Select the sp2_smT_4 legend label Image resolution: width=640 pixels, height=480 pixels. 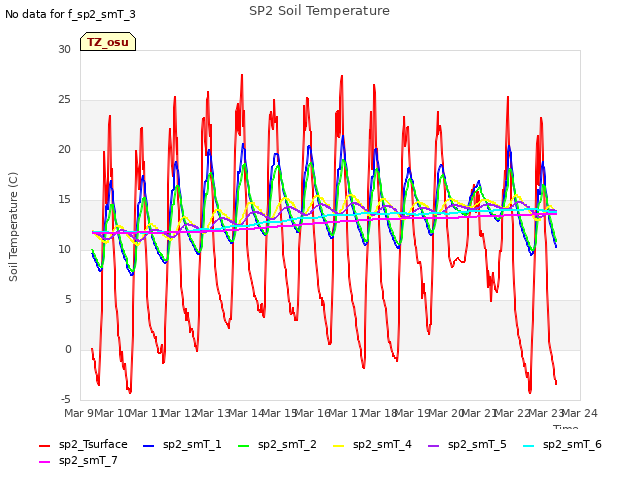click(382, 444)
